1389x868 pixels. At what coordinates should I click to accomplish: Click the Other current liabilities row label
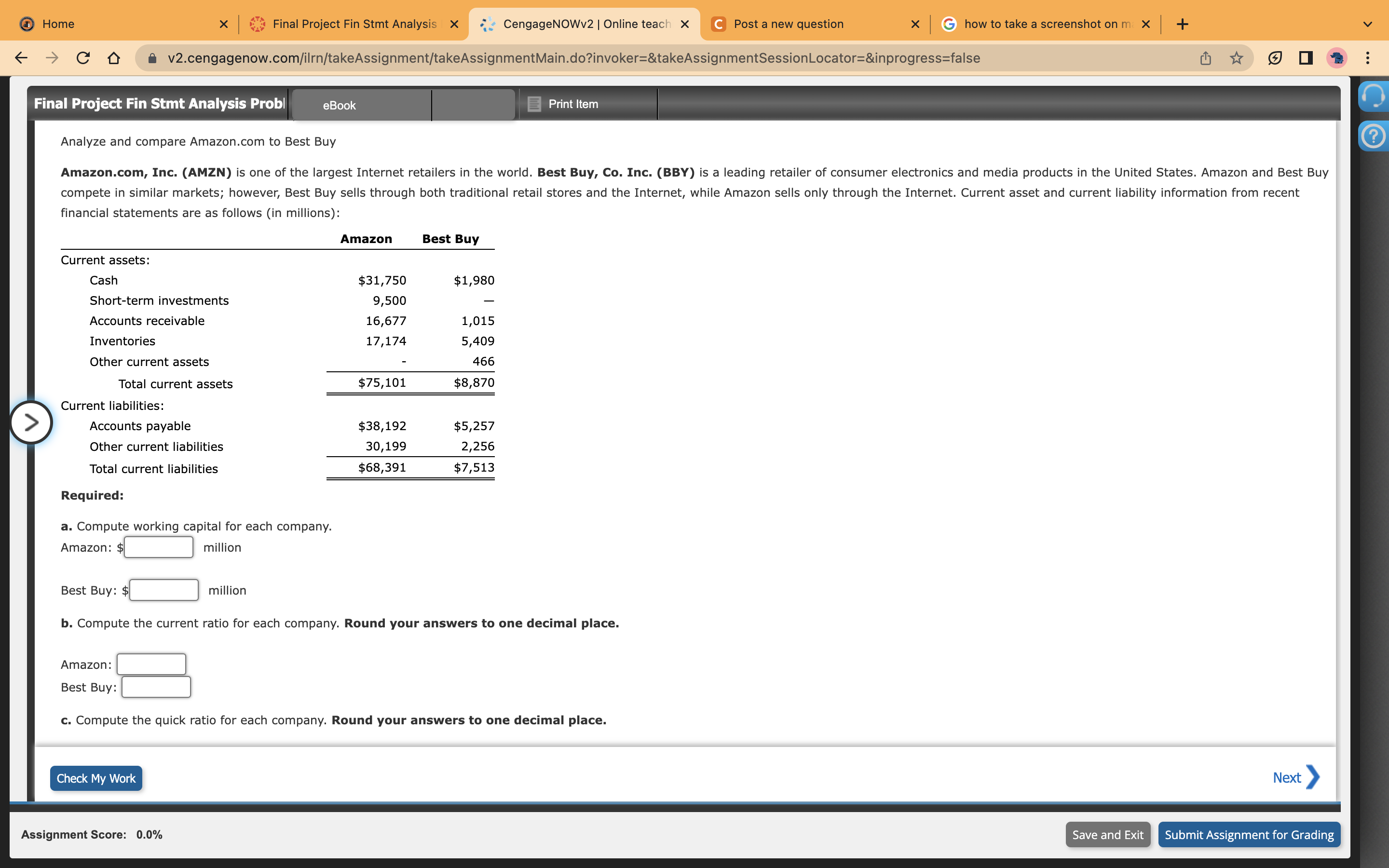coord(156,447)
